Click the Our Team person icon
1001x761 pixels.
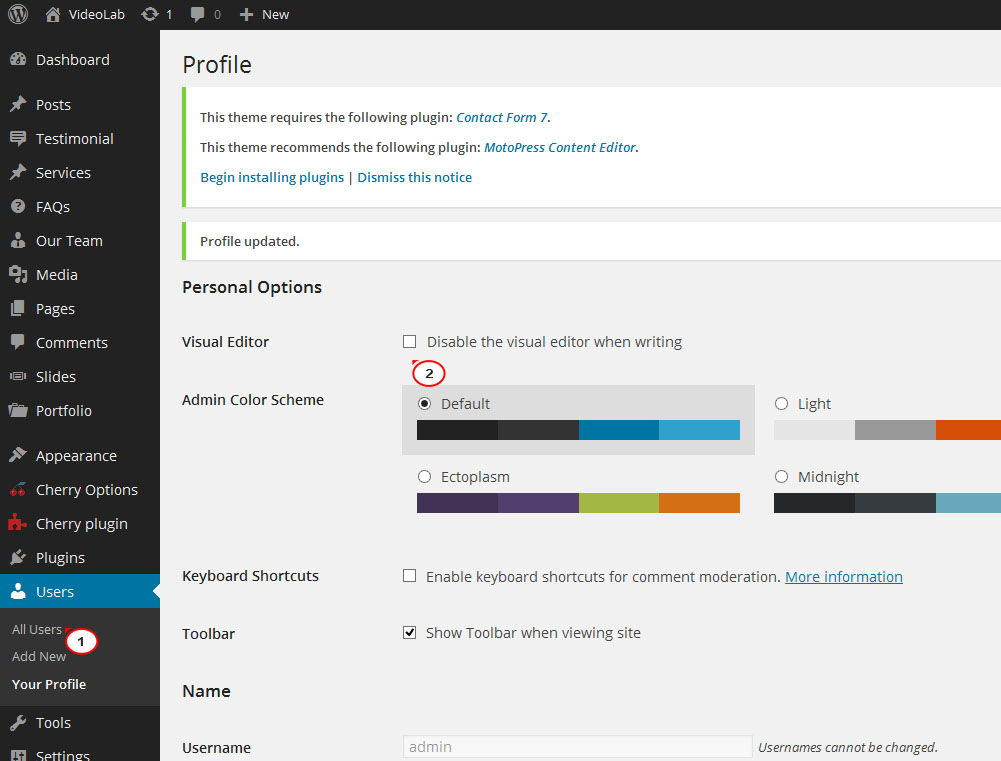point(18,240)
